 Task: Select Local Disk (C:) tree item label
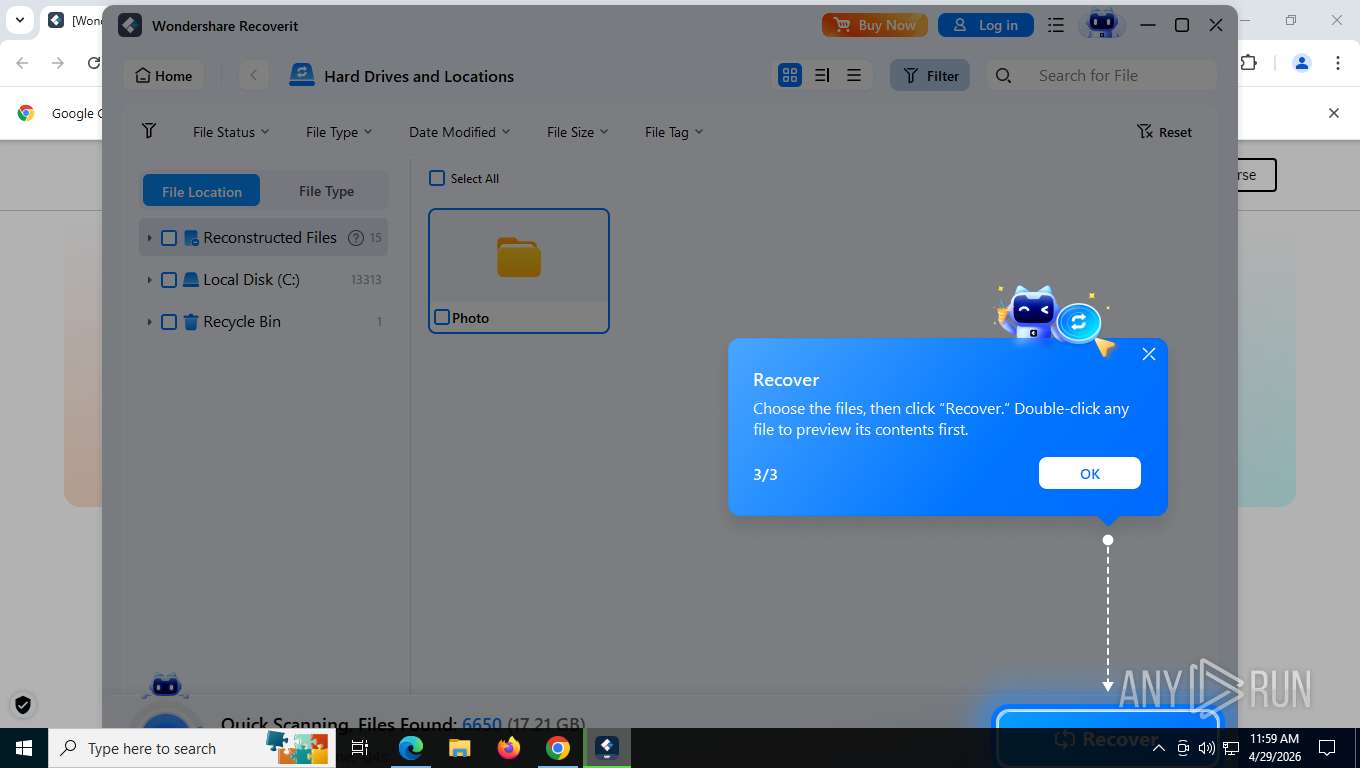click(251, 280)
